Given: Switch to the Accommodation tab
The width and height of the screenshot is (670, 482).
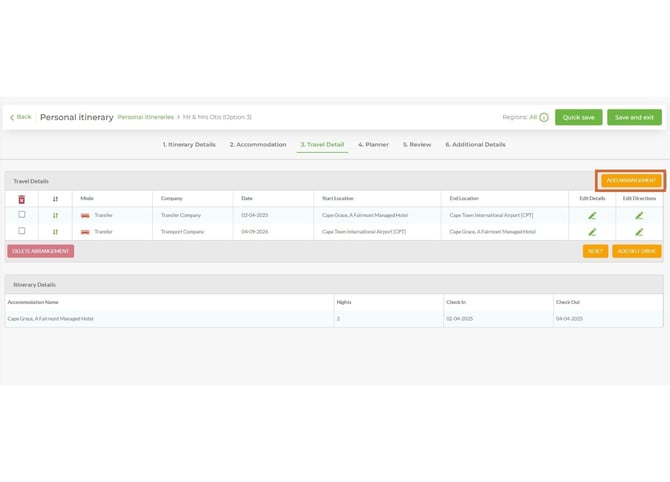Looking at the screenshot, I should [x=258, y=144].
